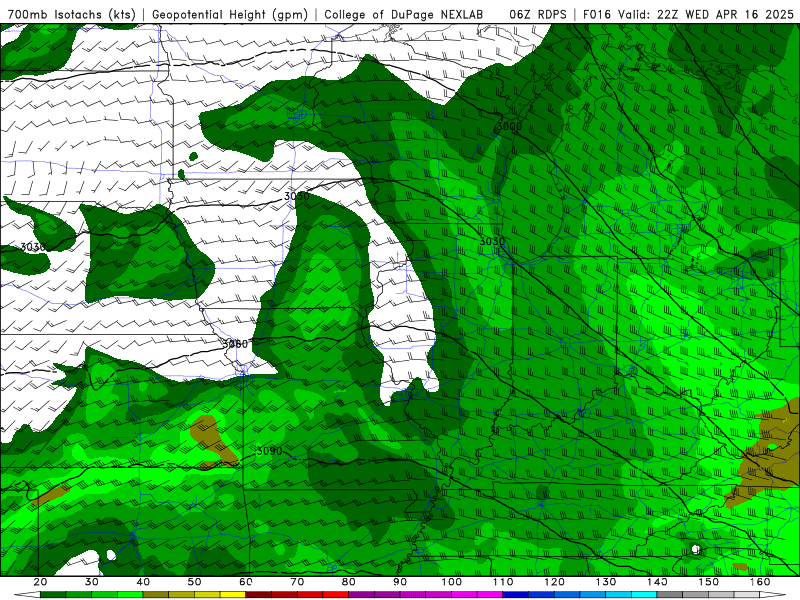The height and width of the screenshot is (600, 800).
Task: Click the 90 kt color scale label
Action: point(400,582)
